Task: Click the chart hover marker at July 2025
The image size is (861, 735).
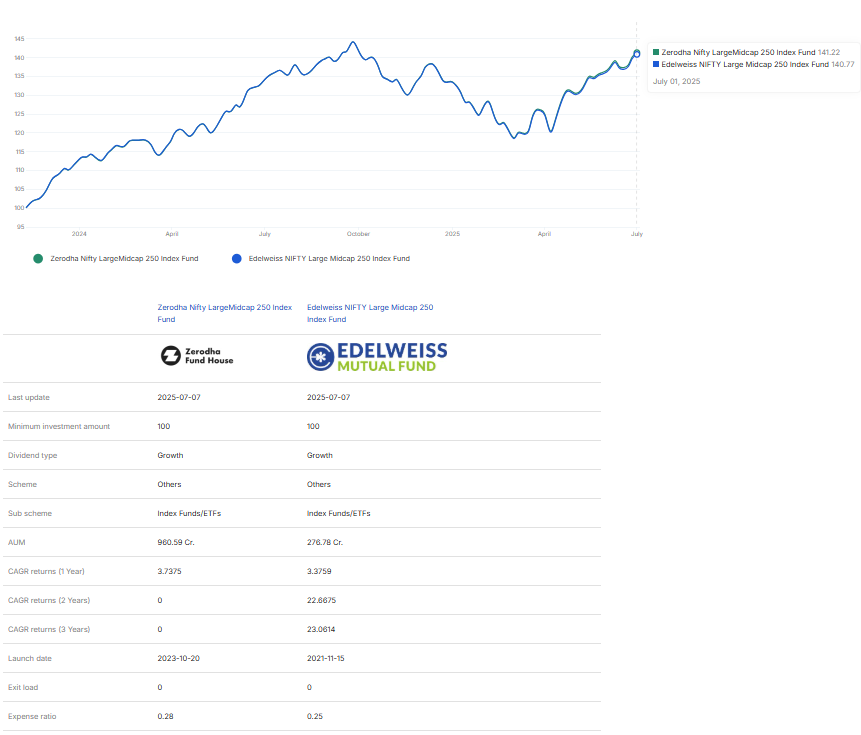Action: (x=636, y=54)
